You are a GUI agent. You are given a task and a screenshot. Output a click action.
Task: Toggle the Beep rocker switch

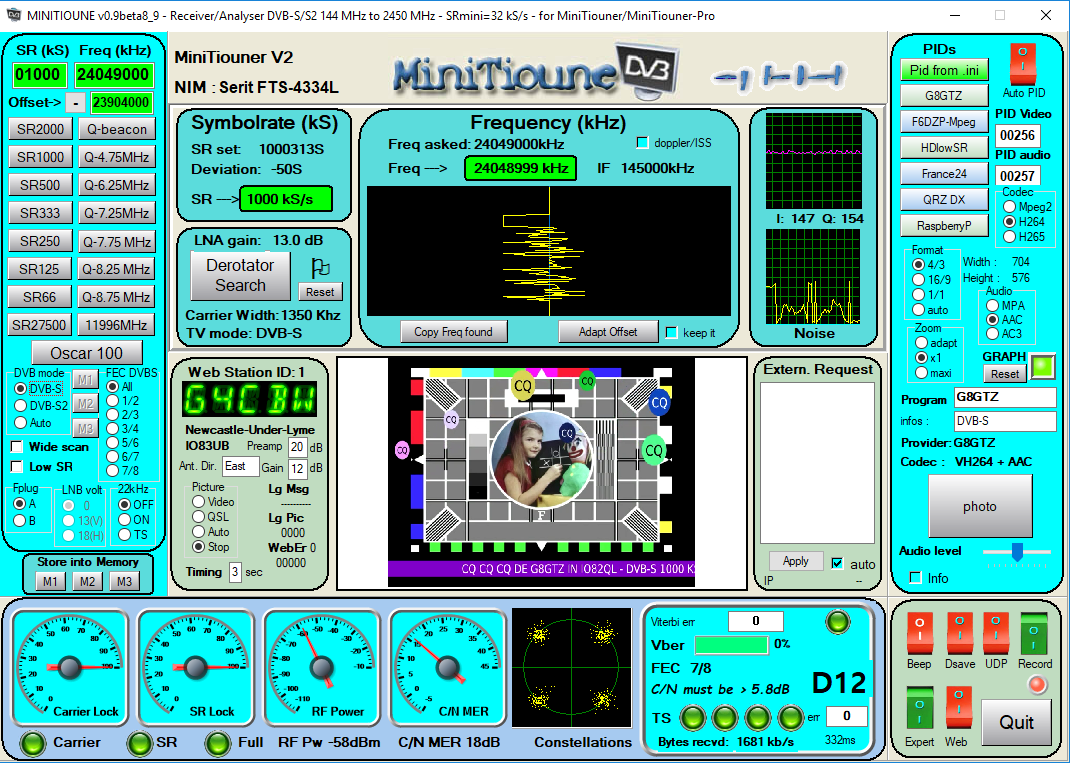[x=919, y=634]
